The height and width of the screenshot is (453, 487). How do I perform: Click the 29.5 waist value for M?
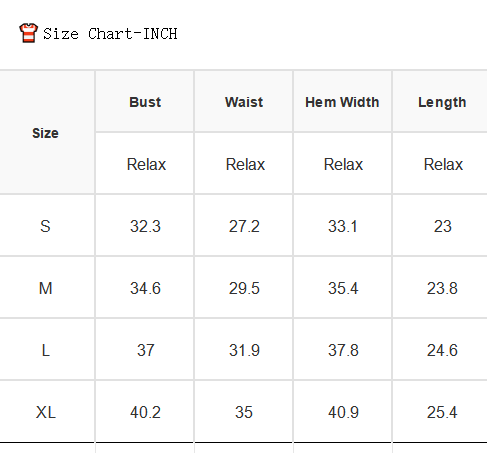pyautogui.click(x=244, y=288)
